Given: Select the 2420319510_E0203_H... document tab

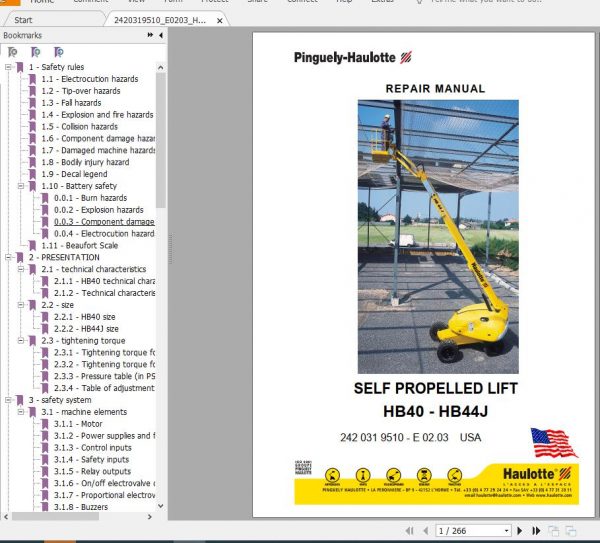Looking at the screenshot, I should tap(160, 20).
